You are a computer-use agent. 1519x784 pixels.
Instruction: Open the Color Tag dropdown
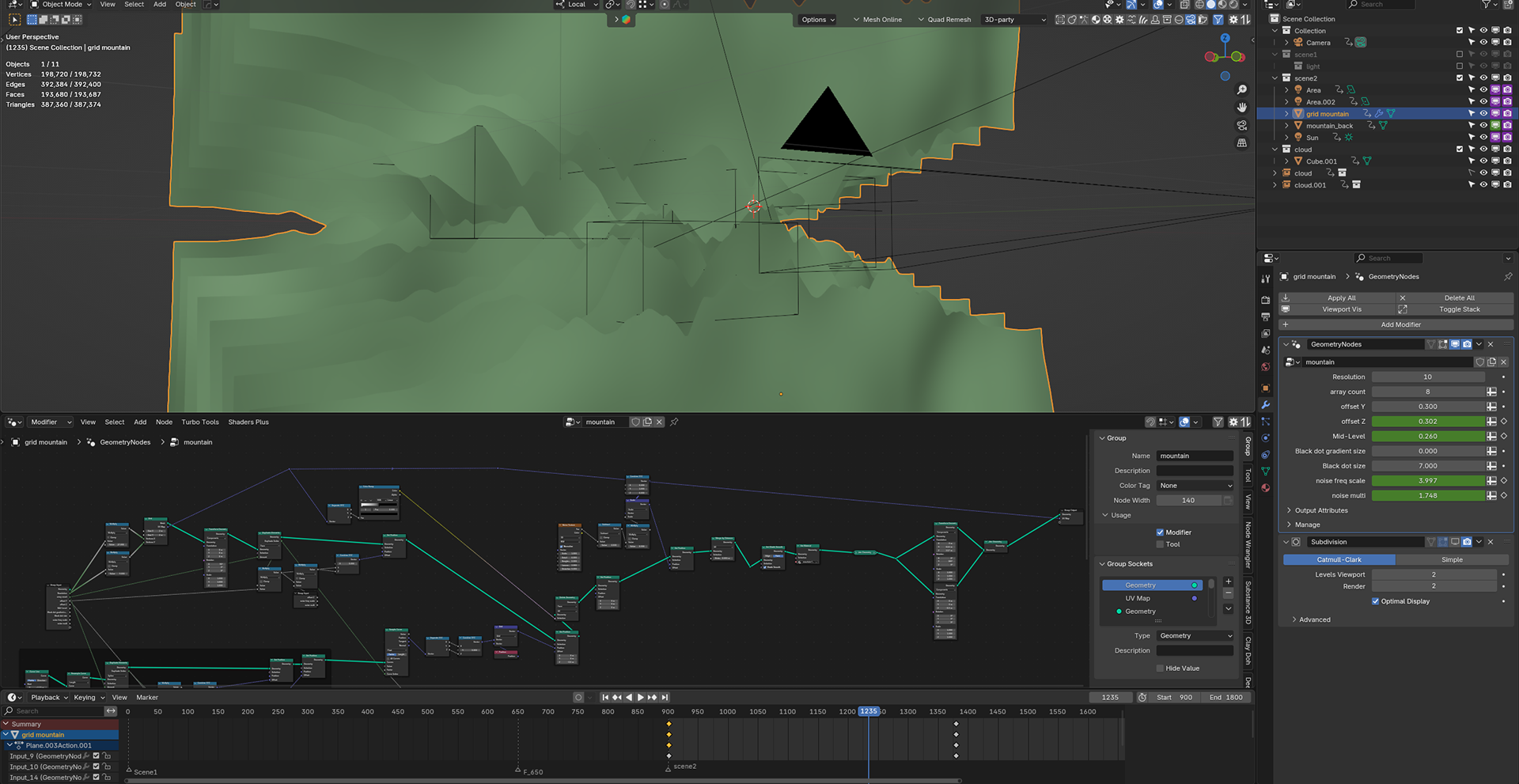[x=1195, y=487]
